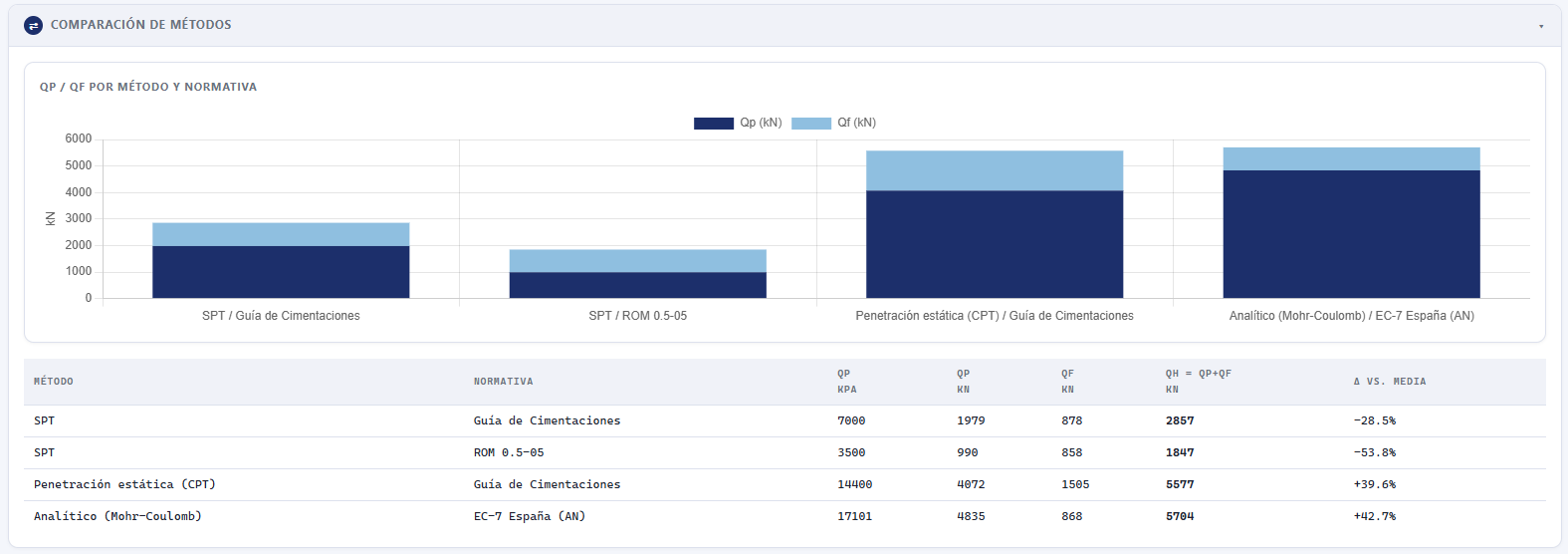Click the Qf value 868
The width and height of the screenshot is (1568, 554).
click(1072, 516)
